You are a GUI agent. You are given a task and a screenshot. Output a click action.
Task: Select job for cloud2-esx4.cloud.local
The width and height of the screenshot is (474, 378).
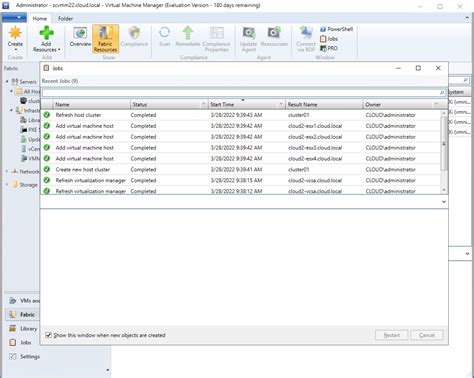241,159
